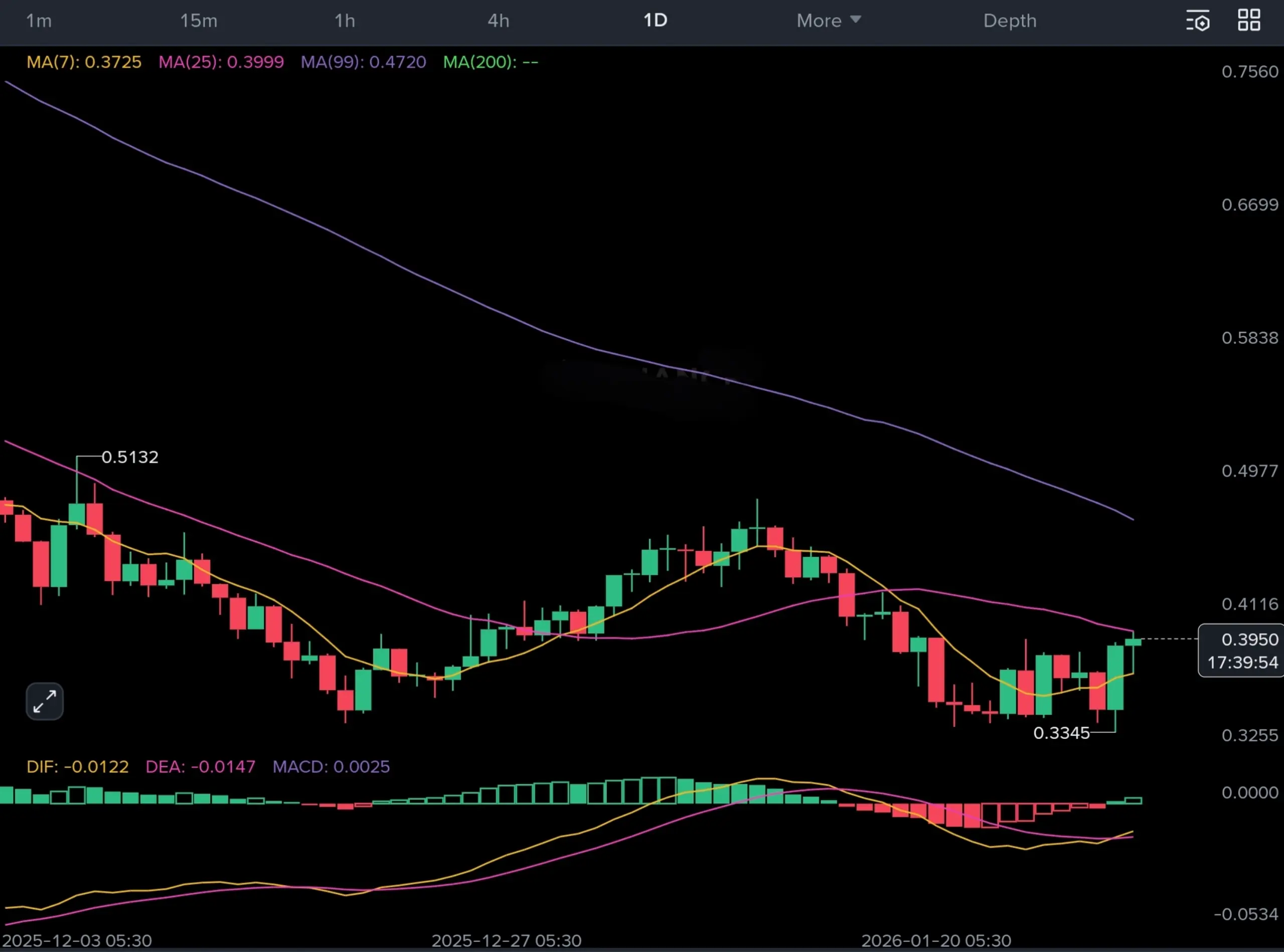Click the MA(200) indicator legend

[490, 62]
